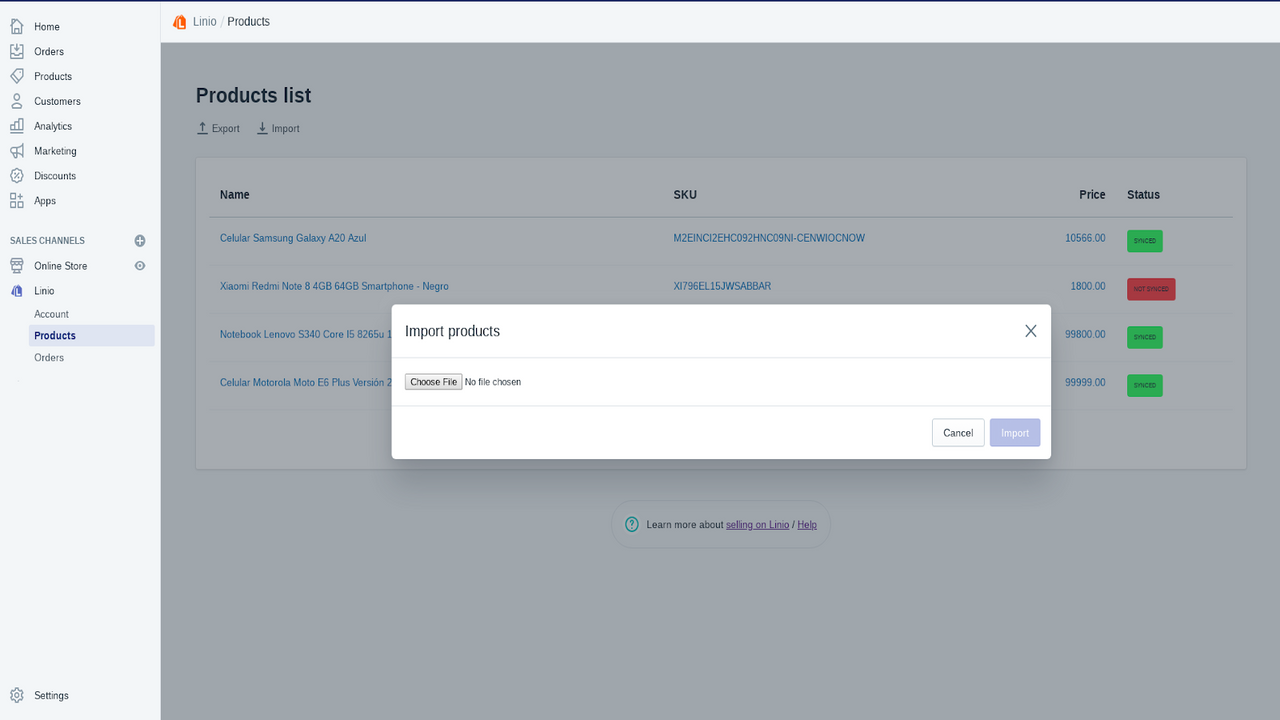Open Celular Motorola Moto E6 Plus product

[x=306, y=382]
